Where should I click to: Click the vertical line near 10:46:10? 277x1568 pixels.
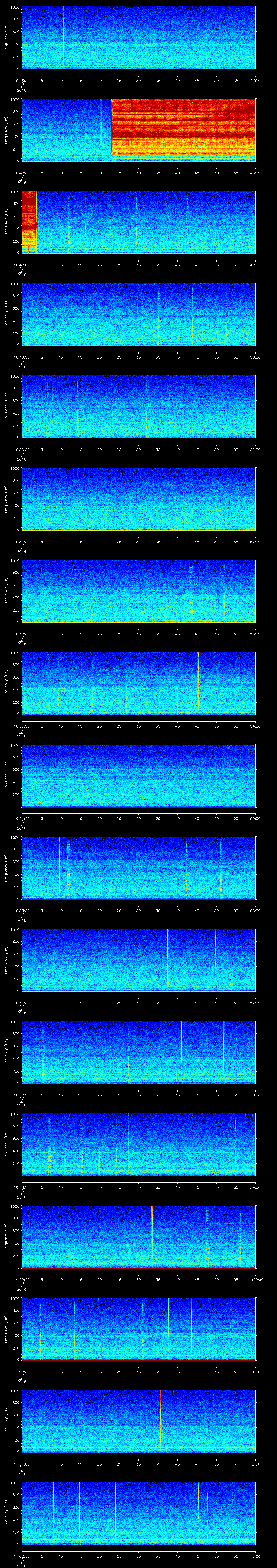coord(63,34)
